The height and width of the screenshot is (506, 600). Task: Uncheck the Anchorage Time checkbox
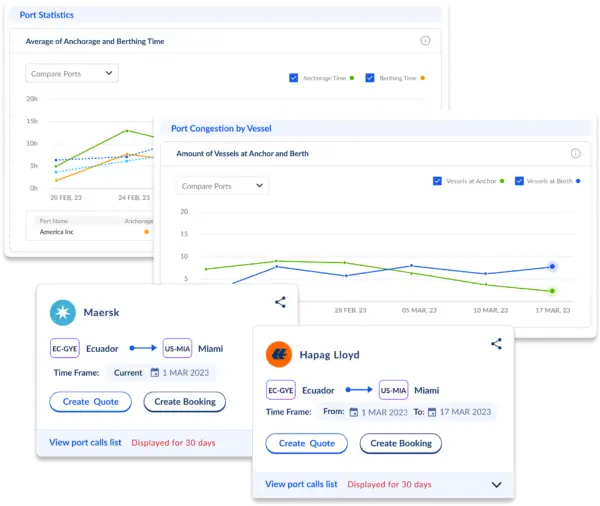pos(293,78)
